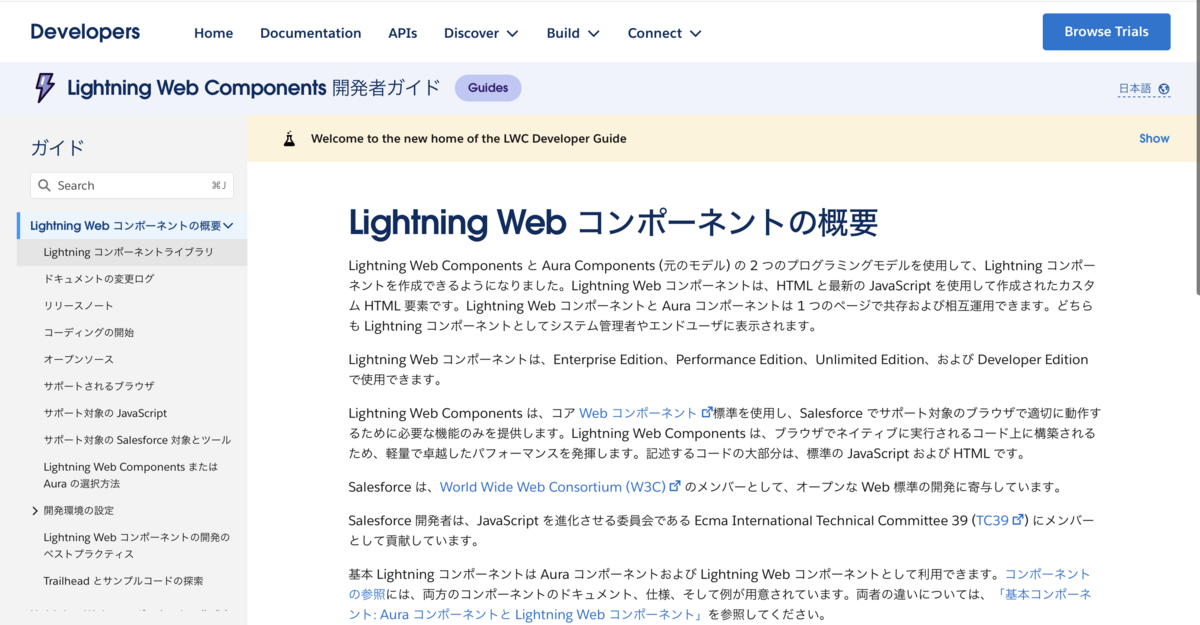The height and width of the screenshot is (625, 1200).
Task: Click Show in the welcome banner
Action: [x=1154, y=139]
